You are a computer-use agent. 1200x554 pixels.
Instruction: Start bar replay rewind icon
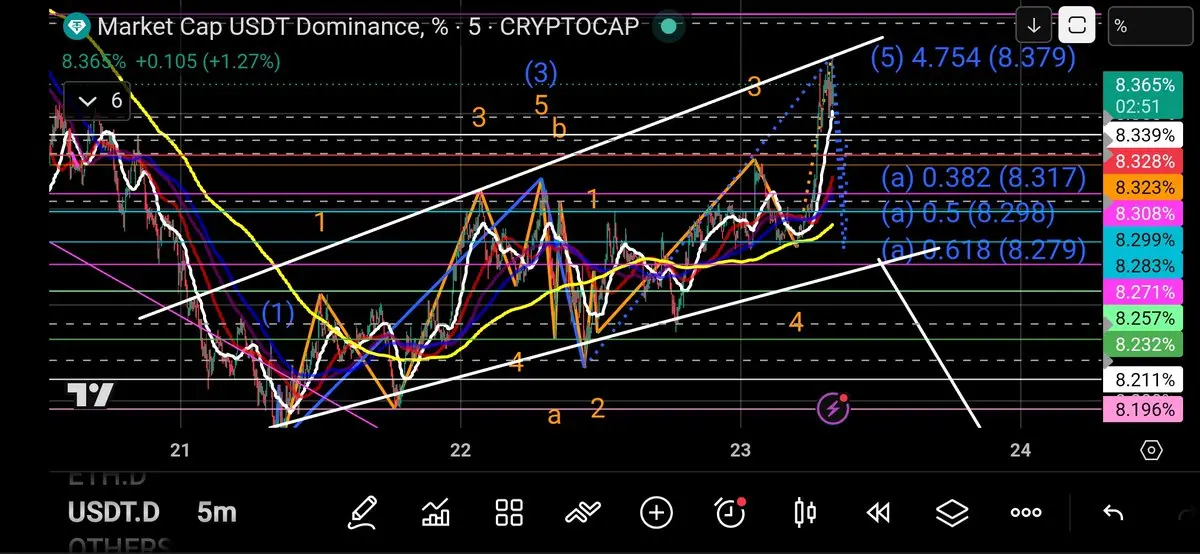point(878,513)
